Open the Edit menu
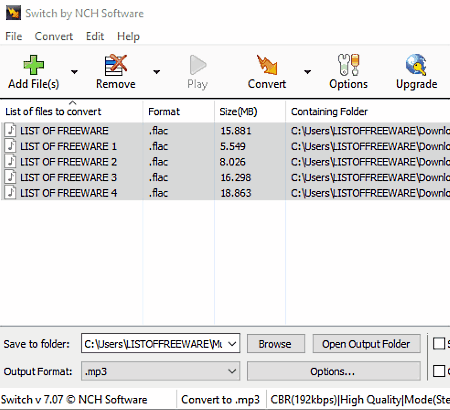450x410 pixels. pos(95,36)
